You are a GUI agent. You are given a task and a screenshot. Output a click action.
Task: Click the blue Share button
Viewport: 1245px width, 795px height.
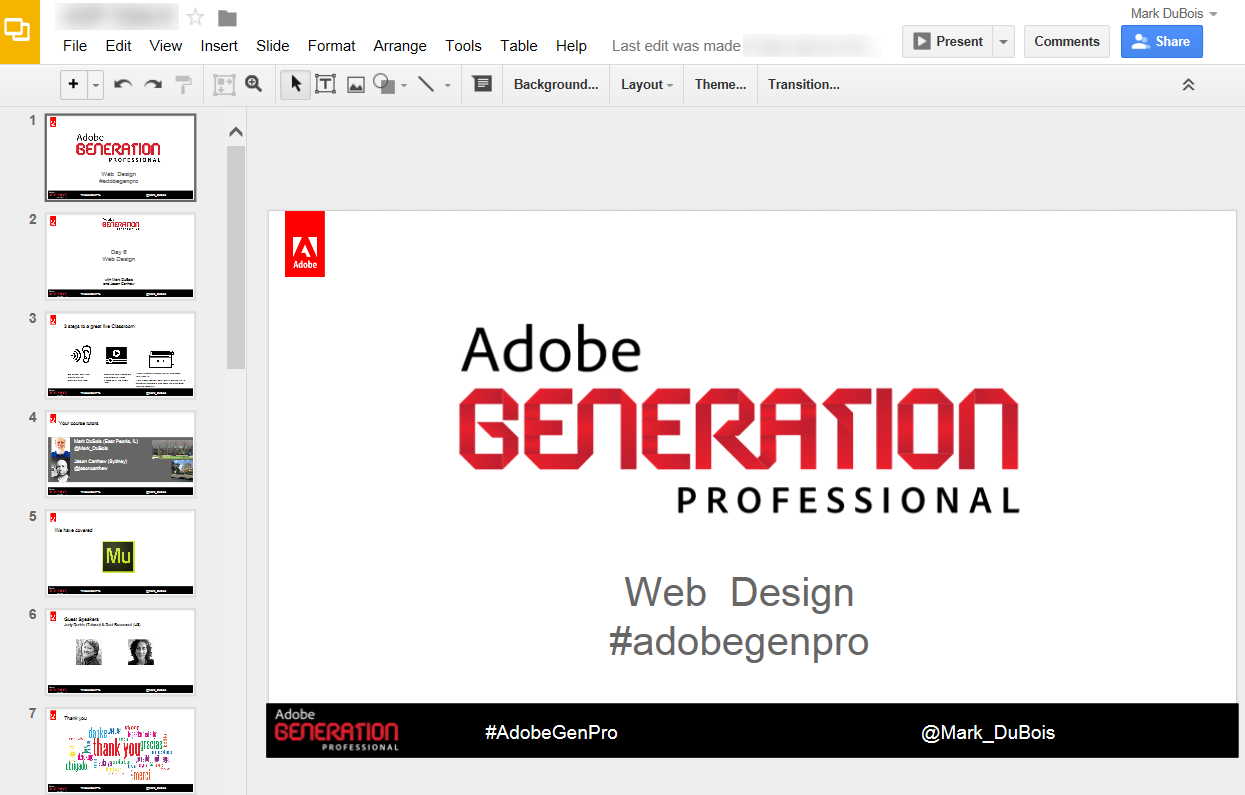click(x=1161, y=41)
